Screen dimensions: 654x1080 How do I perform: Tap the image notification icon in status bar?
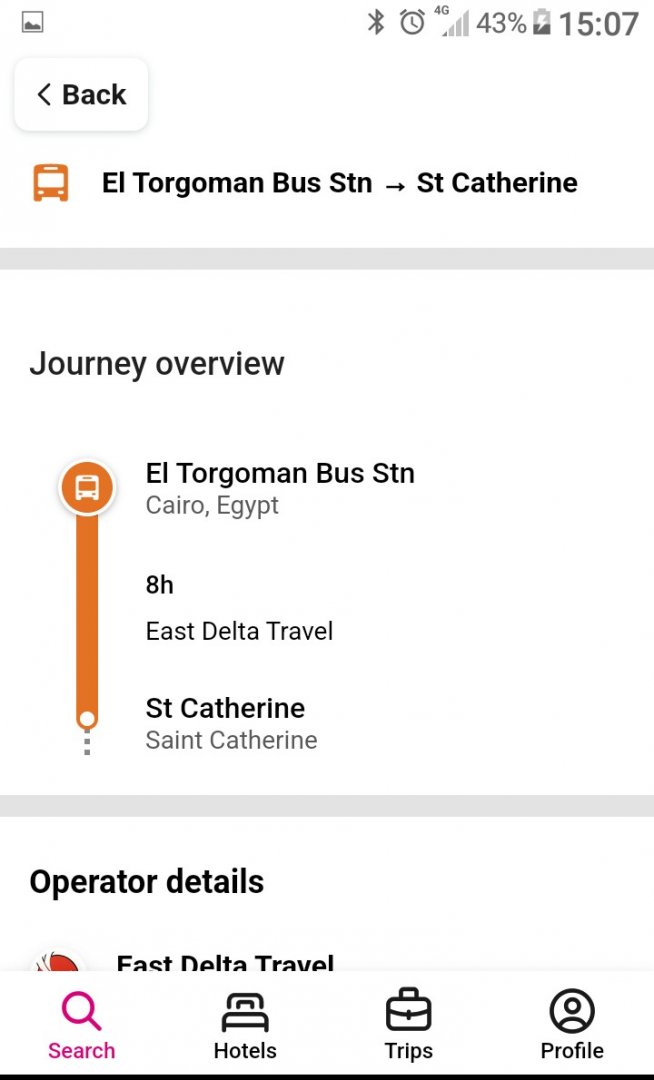[x=32, y=22]
